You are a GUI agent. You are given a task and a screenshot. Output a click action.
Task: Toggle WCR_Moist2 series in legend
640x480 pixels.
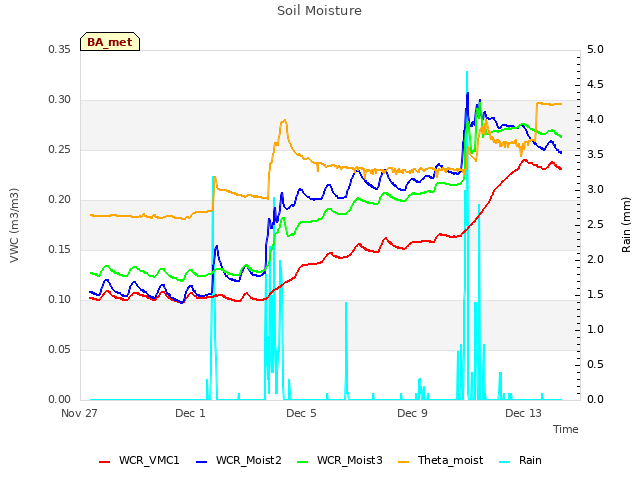pyautogui.click(x=239, y=460)
